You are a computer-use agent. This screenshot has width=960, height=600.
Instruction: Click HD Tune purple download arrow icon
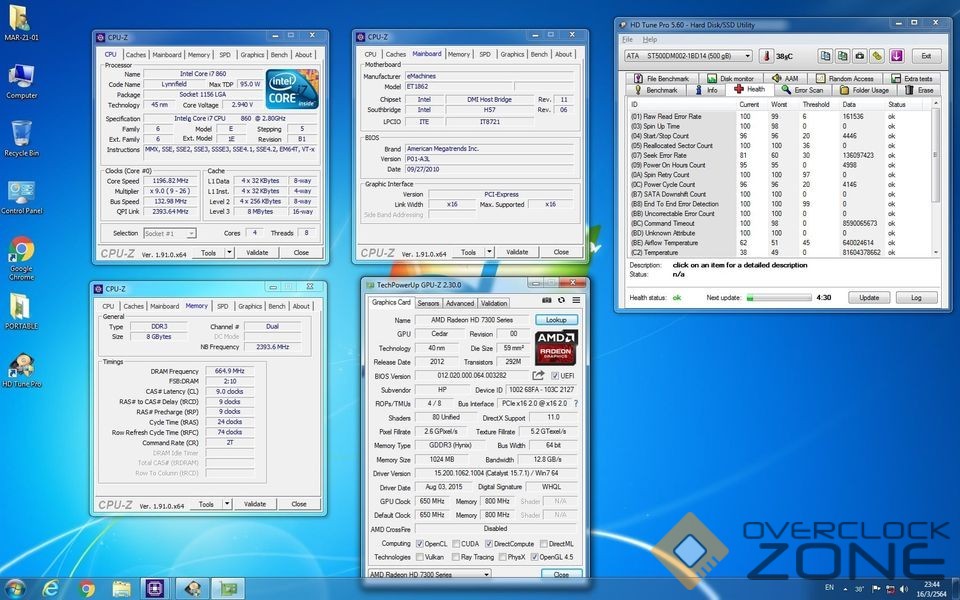[x=896, y=56]
